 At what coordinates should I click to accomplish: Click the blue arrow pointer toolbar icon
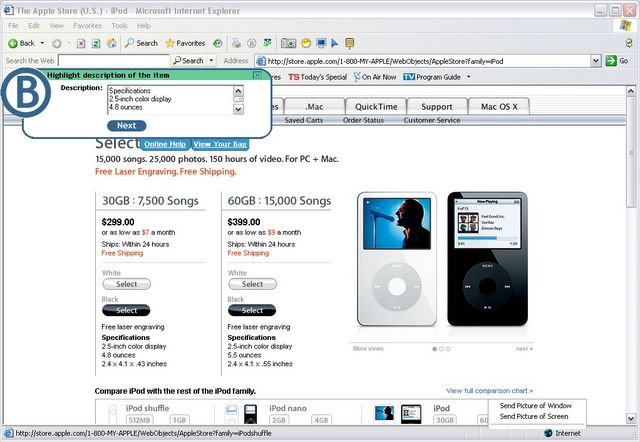(x=335, y=43)
